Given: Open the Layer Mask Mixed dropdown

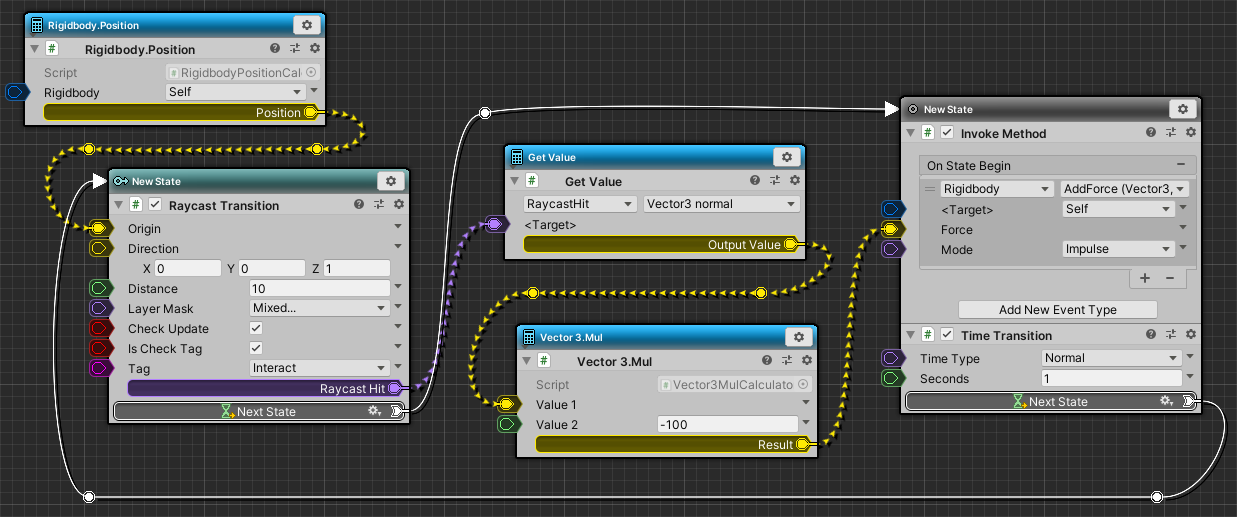Looking at the screenshot, I should click(319, 308).
